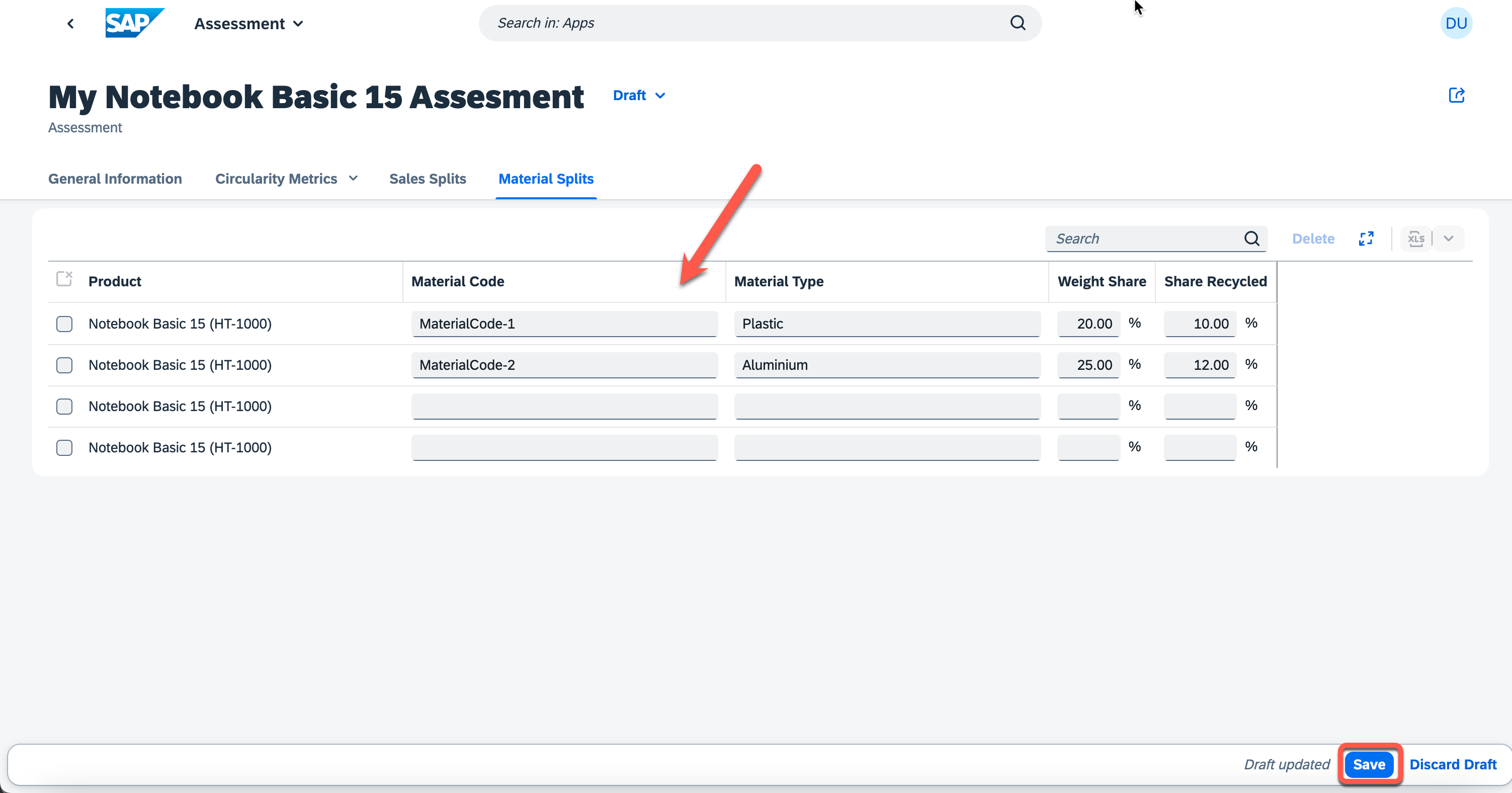This screenshot has width=1512, height=793.
Task: Open the DU user avatar menu
Action: pos(1456,24)
